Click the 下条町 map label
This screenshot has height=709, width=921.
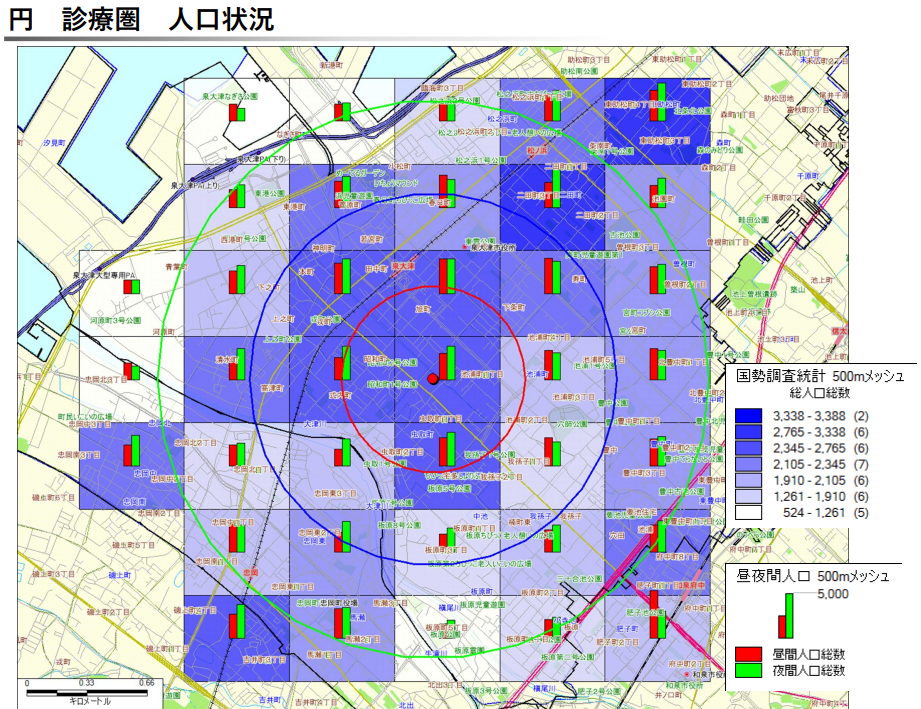click(513, 308)
